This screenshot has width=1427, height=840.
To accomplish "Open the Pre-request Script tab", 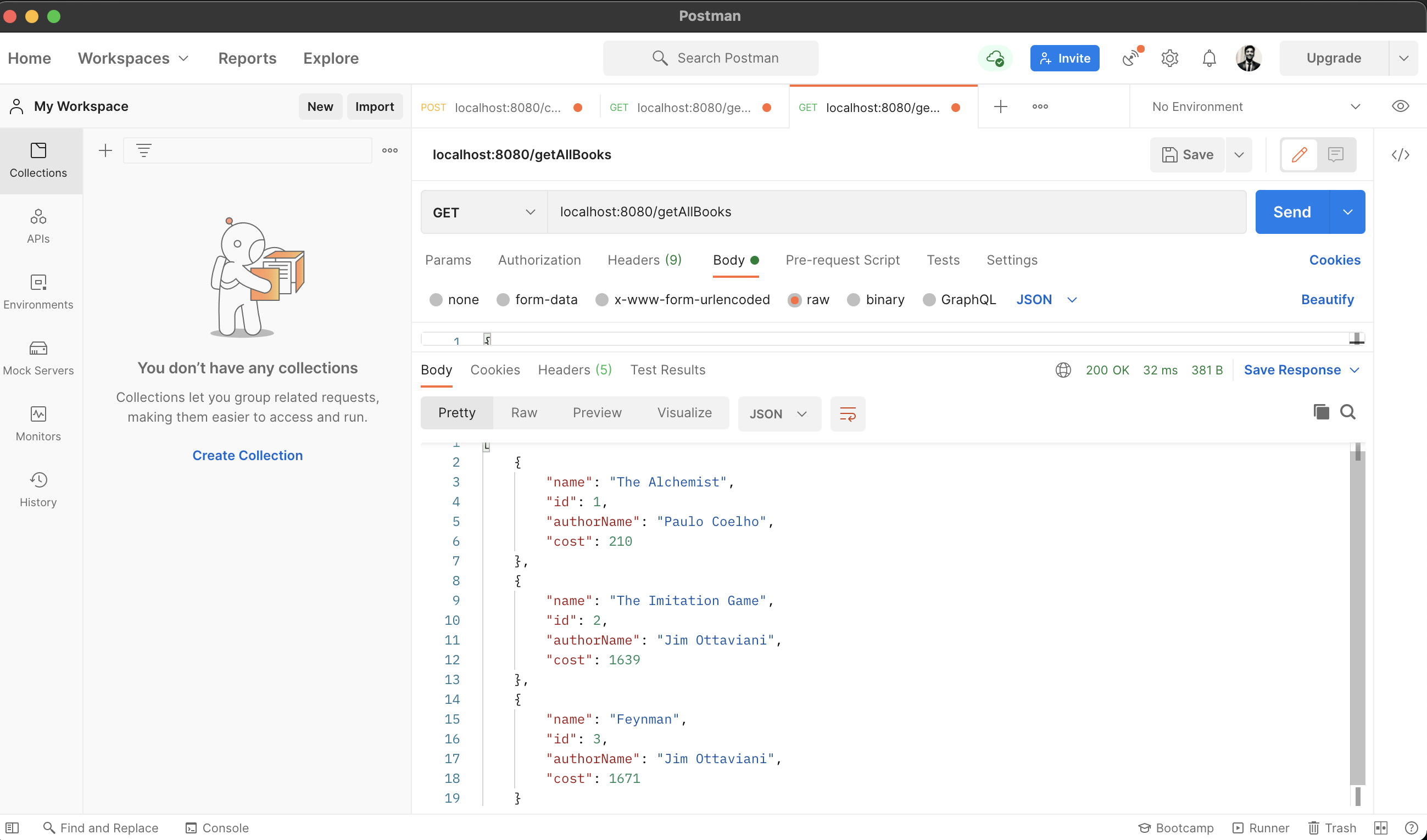I will (x=842, y=260).
